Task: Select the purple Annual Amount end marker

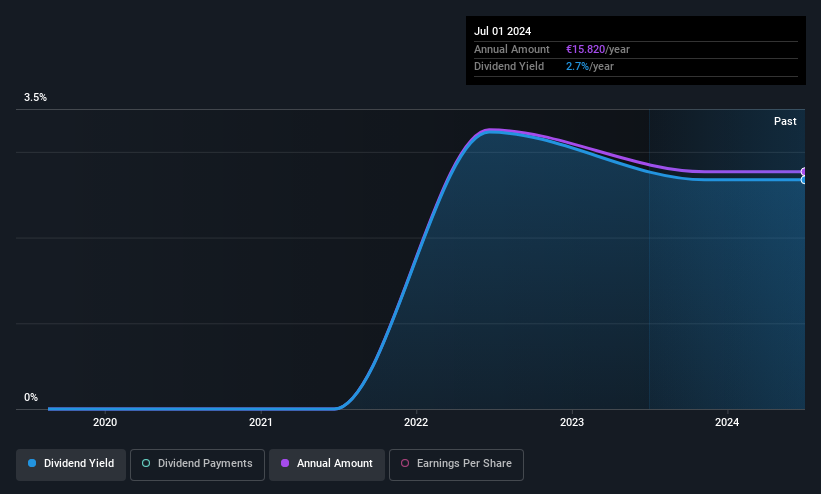Action: (804, 171)
